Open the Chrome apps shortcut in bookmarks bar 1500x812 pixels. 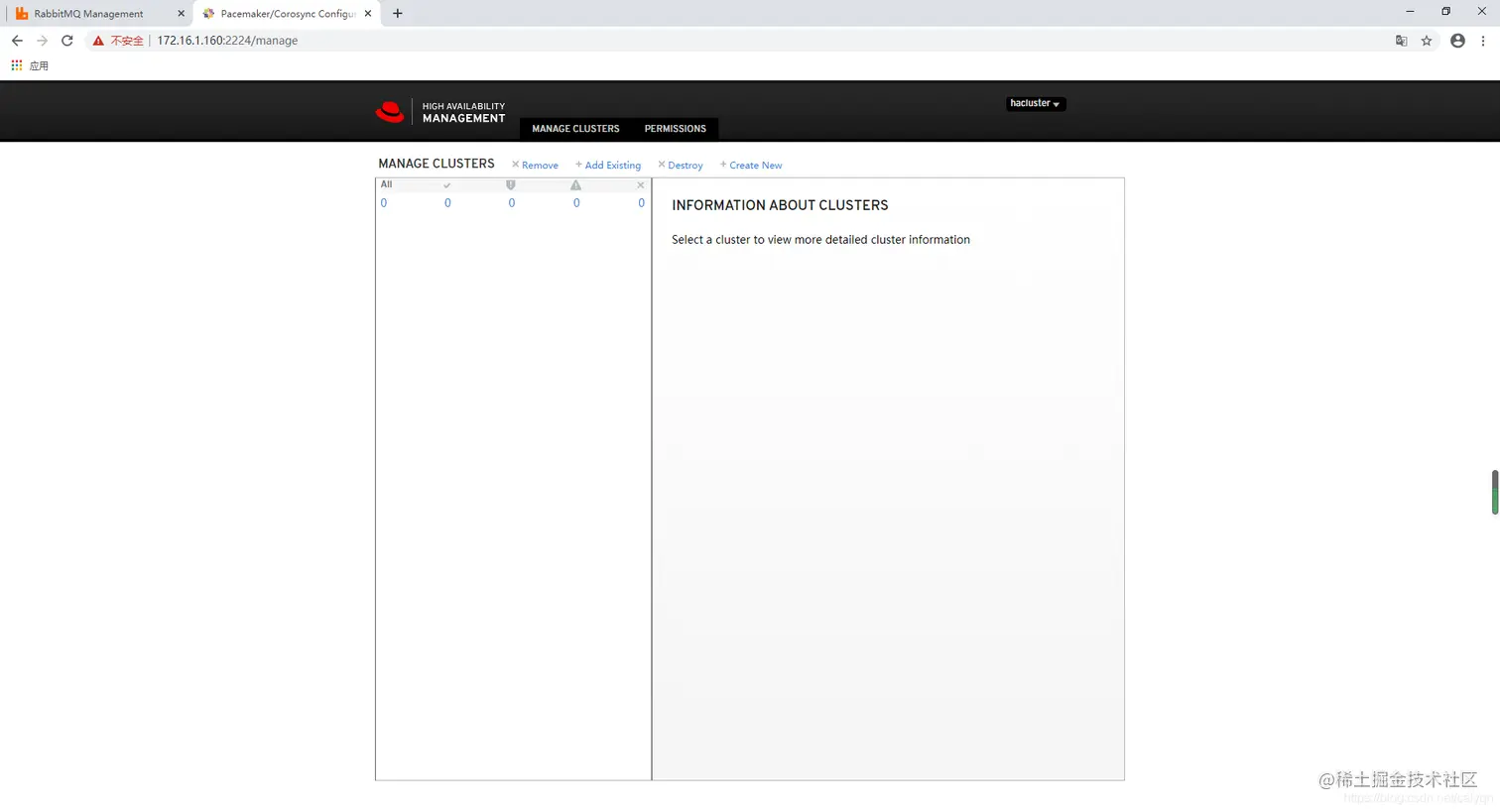[17, 65]
